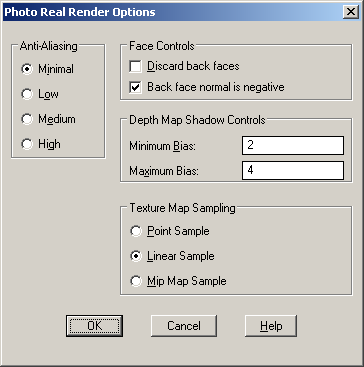
Task: Click the Depth Map Shadow Controls heading
Action: click(197, 120)
